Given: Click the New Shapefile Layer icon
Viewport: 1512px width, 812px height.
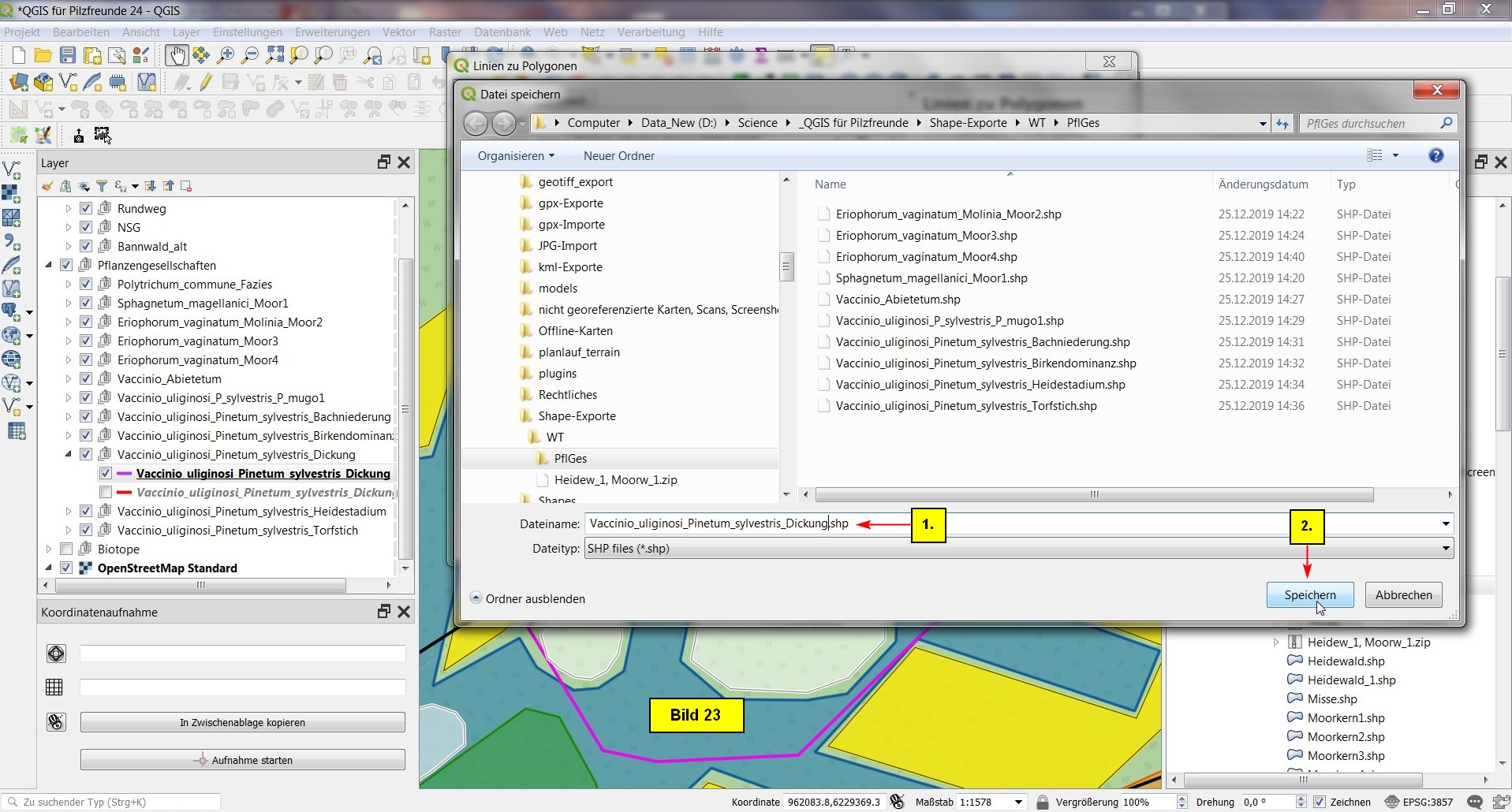Looking at the screenshot, I should click(68, 82).
